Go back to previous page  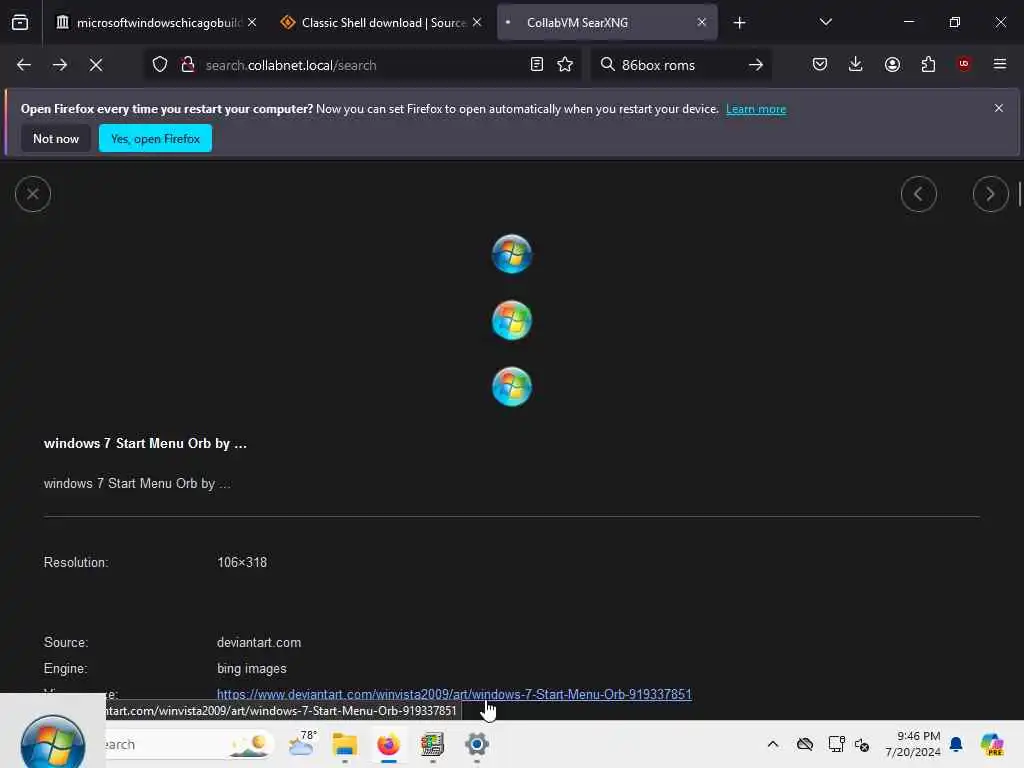(24, 65)
